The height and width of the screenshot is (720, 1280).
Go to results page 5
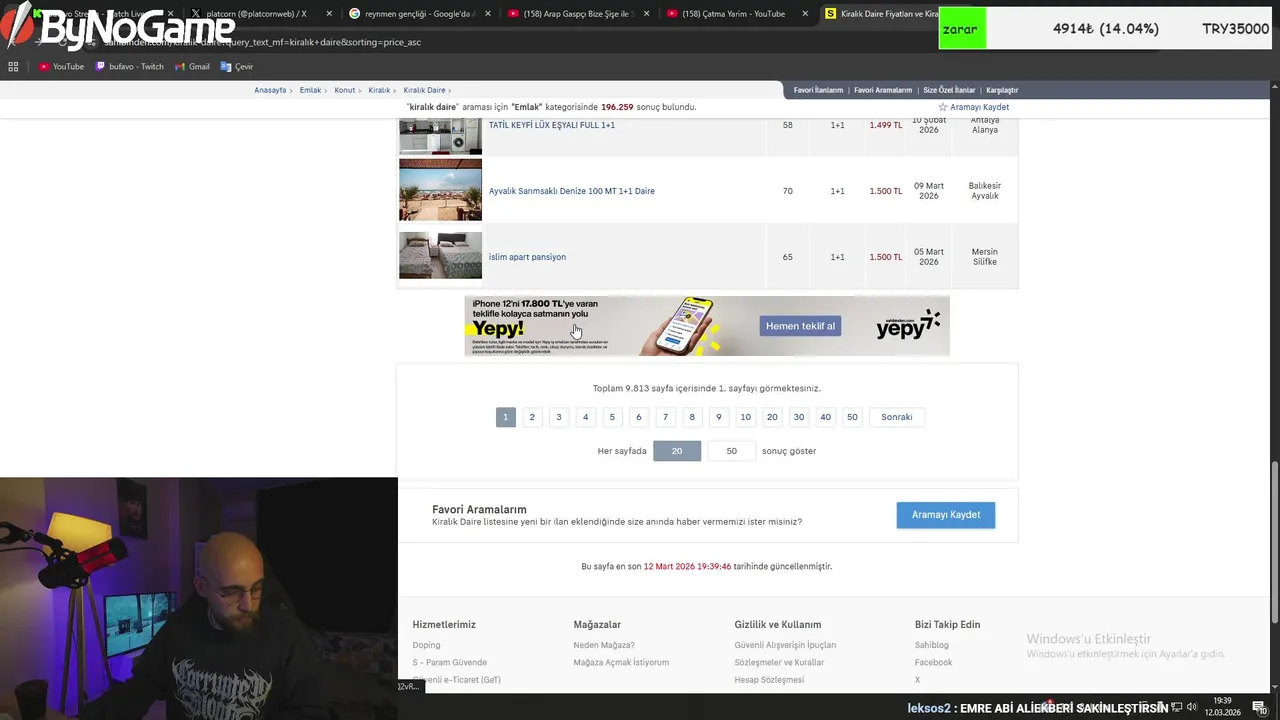612,417
